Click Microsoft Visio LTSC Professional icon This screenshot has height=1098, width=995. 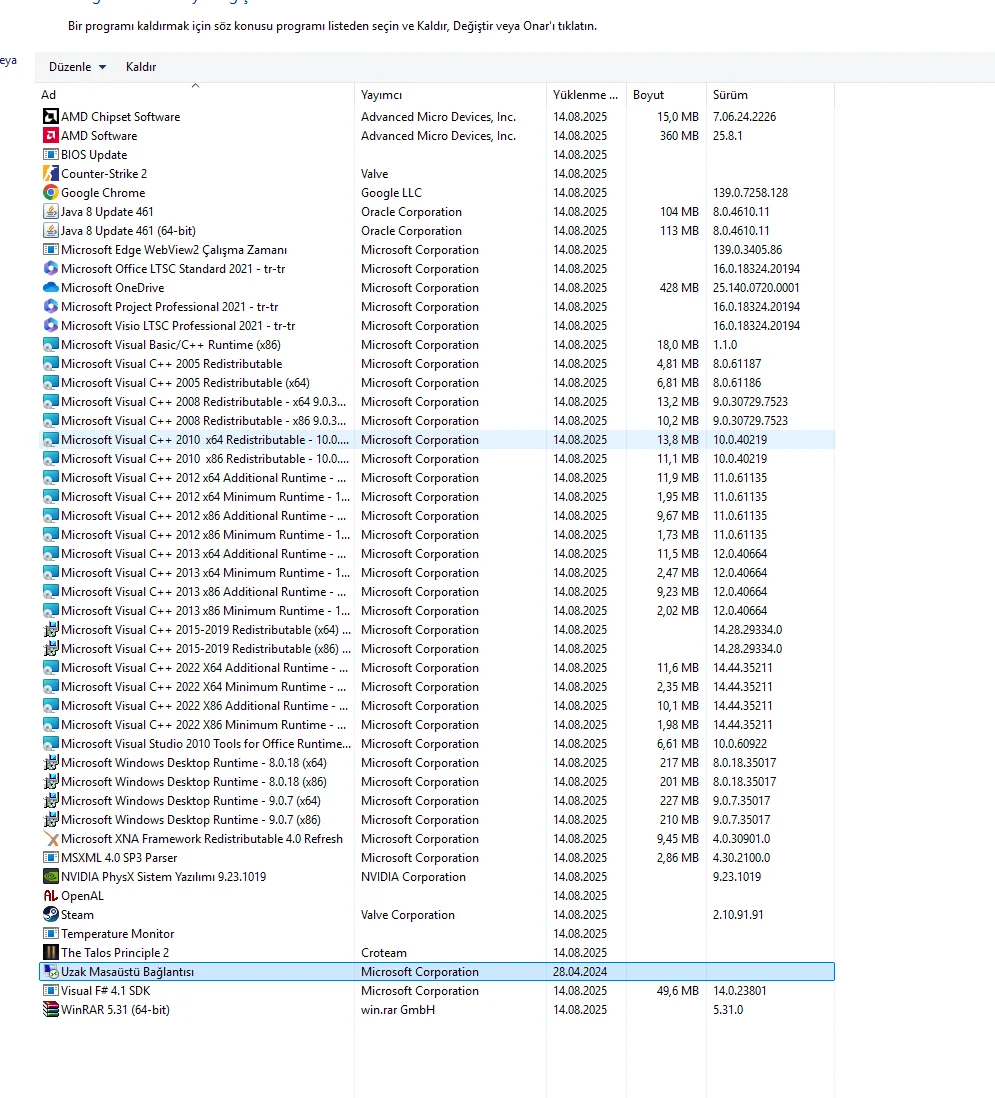click(50, 325)
